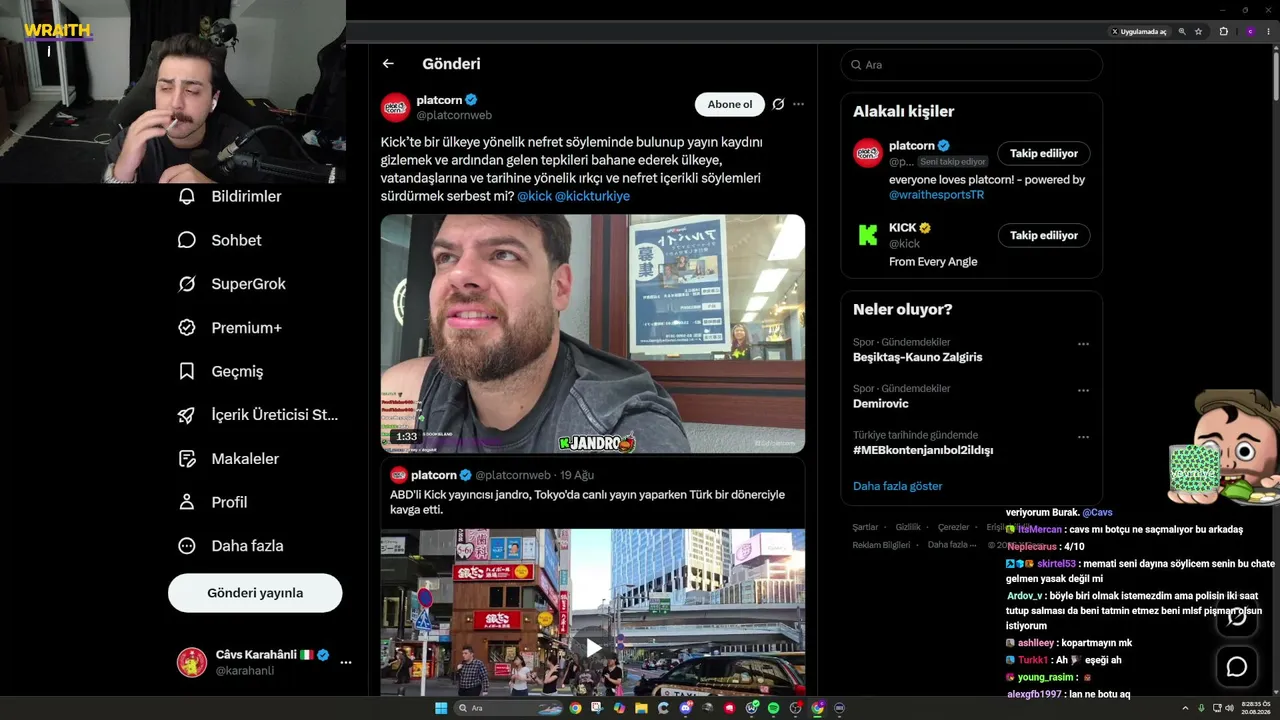Viewport: 1280px width, 720px height.
Task: Click the Daha fazla göster link
Action: coord(898,486)
